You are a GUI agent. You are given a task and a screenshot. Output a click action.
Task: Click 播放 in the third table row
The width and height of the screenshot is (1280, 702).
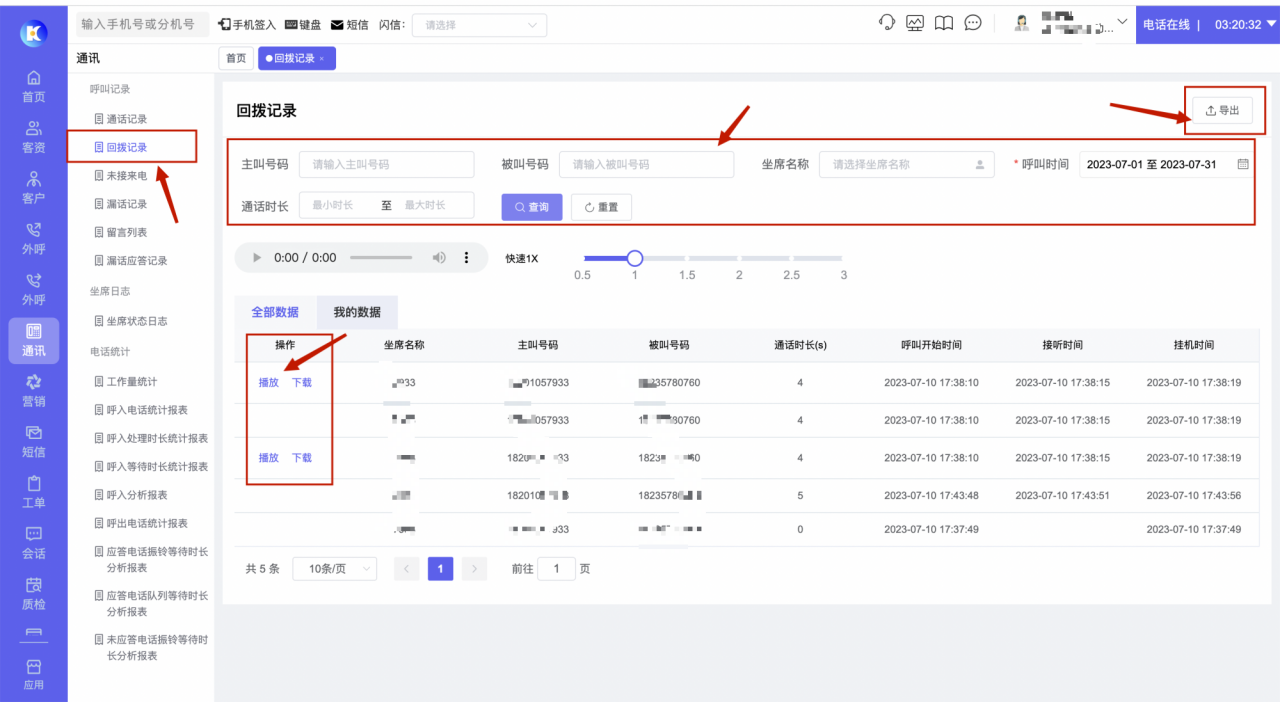click(x=269, y=457)
